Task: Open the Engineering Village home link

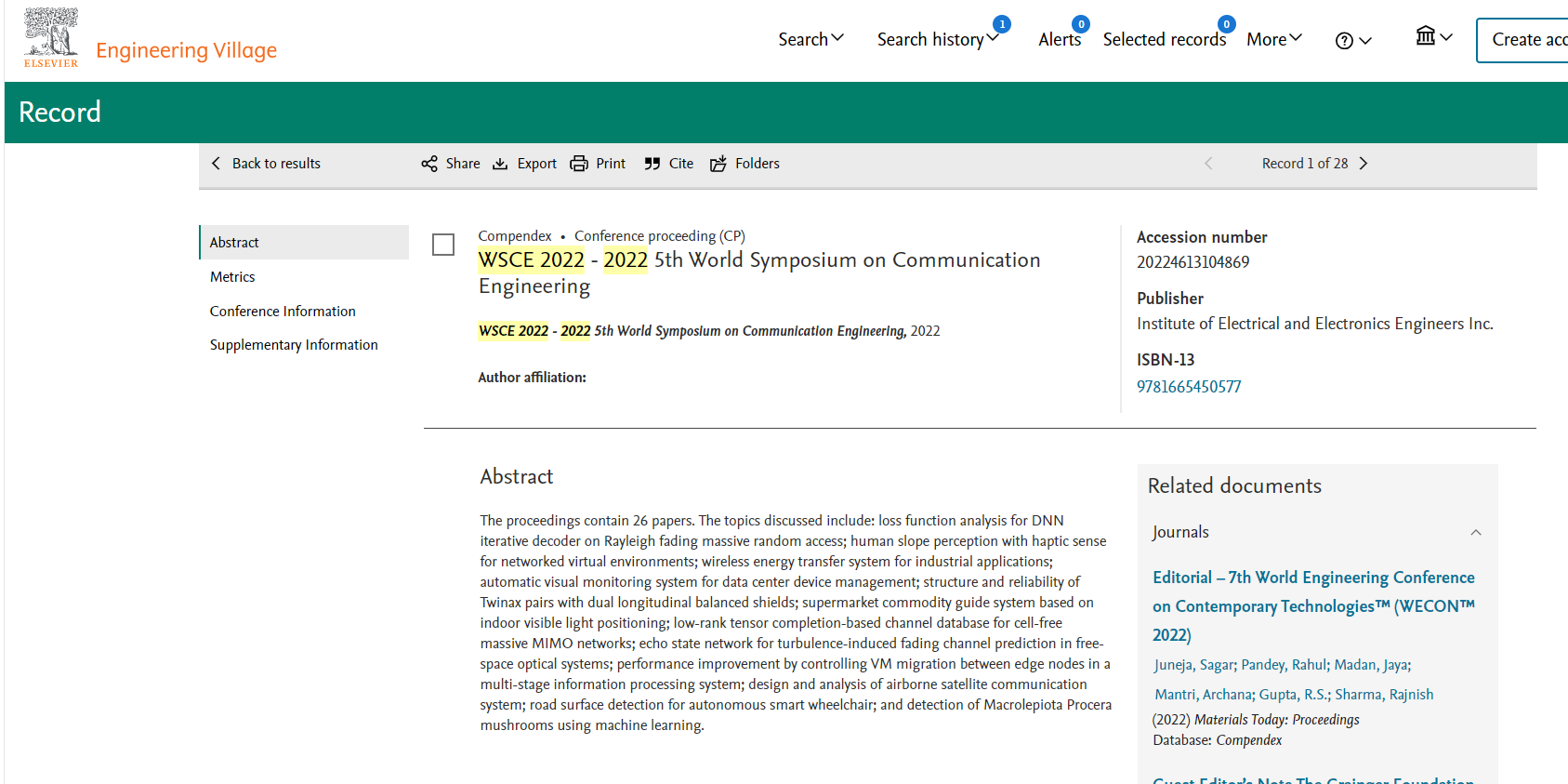Action: click(186, 50)
